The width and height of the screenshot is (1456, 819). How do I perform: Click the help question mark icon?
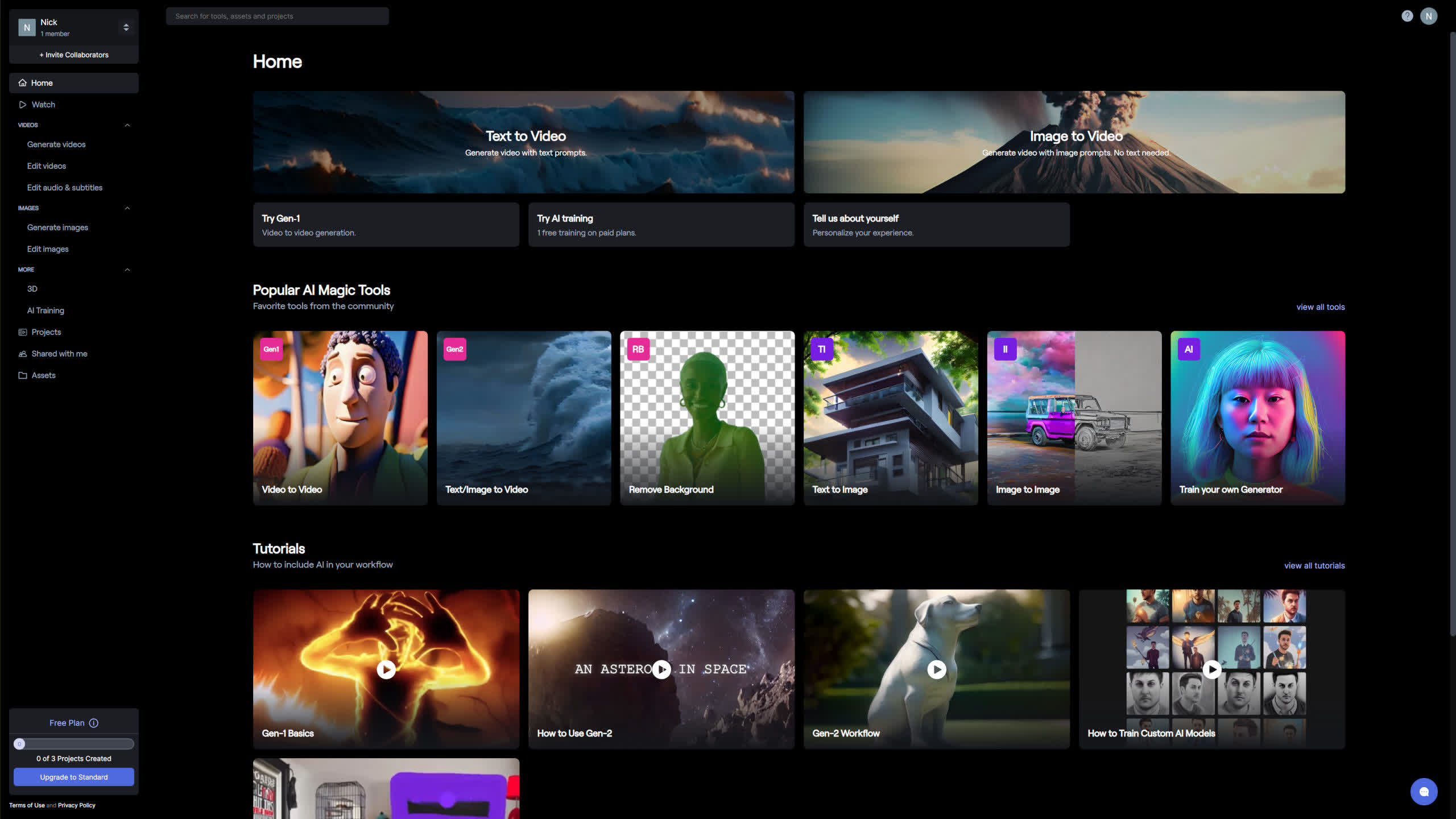pos(1407,16)
